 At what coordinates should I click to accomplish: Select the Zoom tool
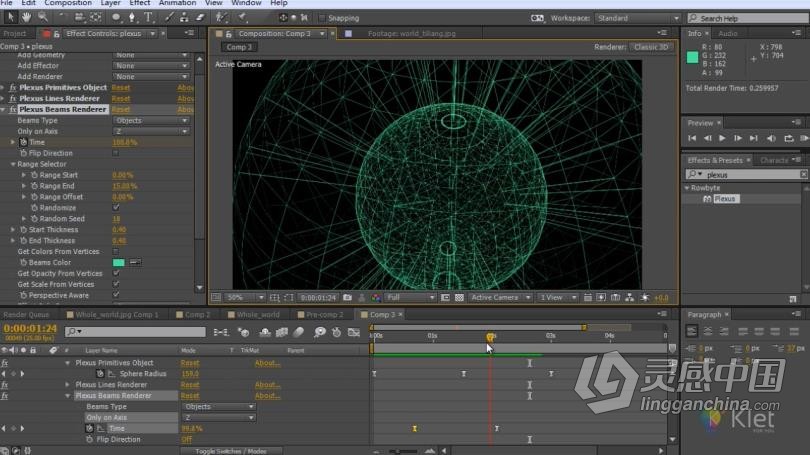(x=43, y=17)
